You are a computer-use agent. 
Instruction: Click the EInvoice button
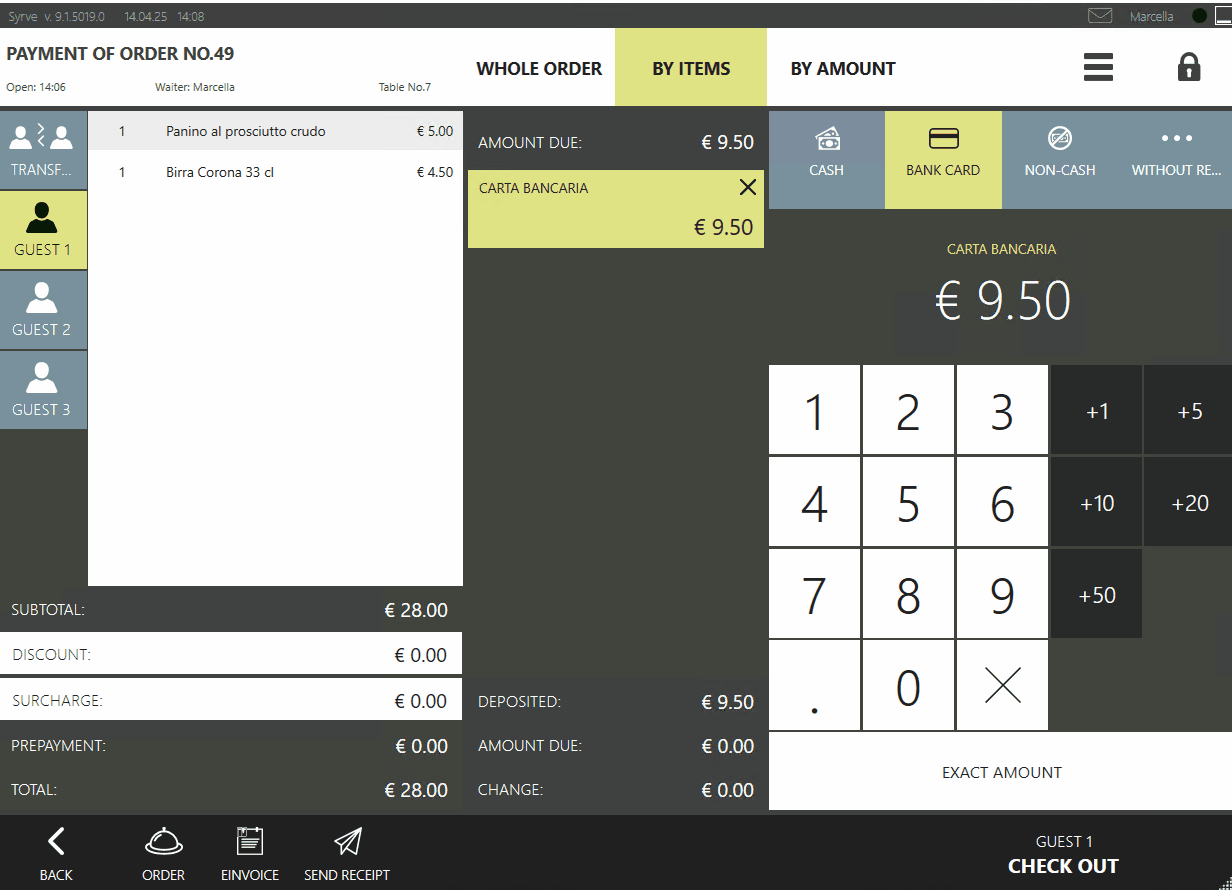[249, 853]
